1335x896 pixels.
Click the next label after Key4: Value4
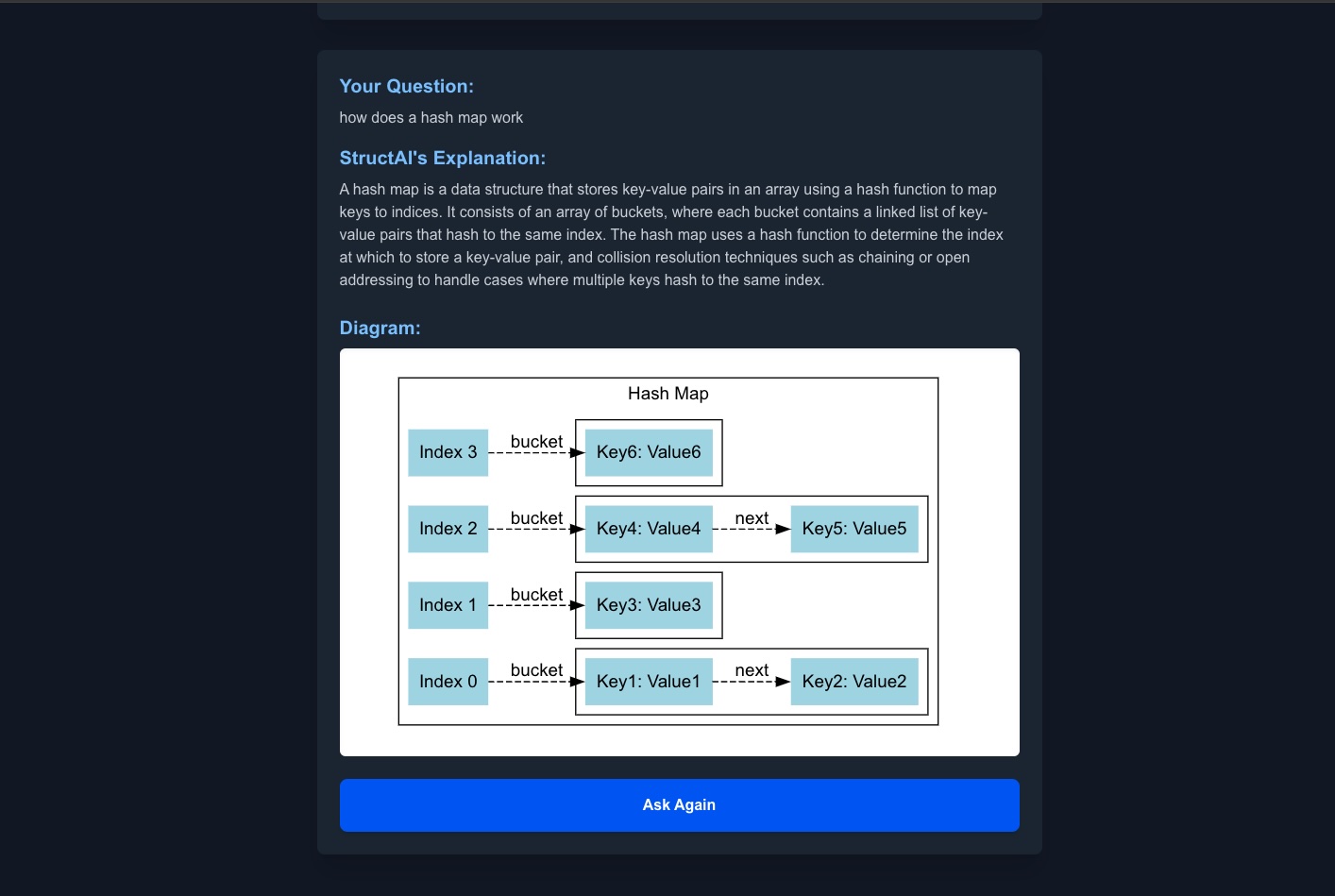tap(752, 518)
